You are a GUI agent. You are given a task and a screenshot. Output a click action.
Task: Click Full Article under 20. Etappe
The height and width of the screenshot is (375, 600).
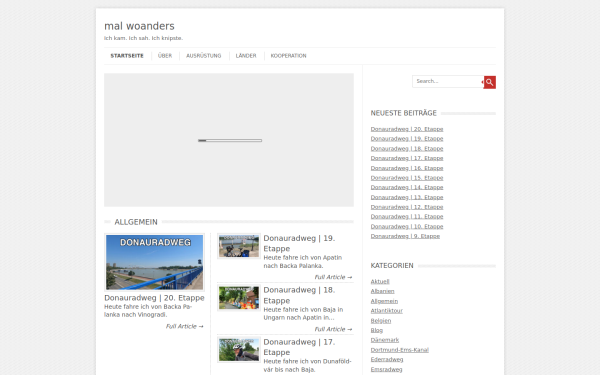(184, 326)
